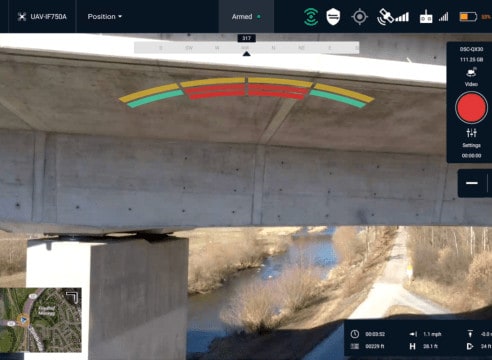The height and width of the screenshot is (360, 492).
Task: Click the 24 ft distance value
Action: pos(486,346)
